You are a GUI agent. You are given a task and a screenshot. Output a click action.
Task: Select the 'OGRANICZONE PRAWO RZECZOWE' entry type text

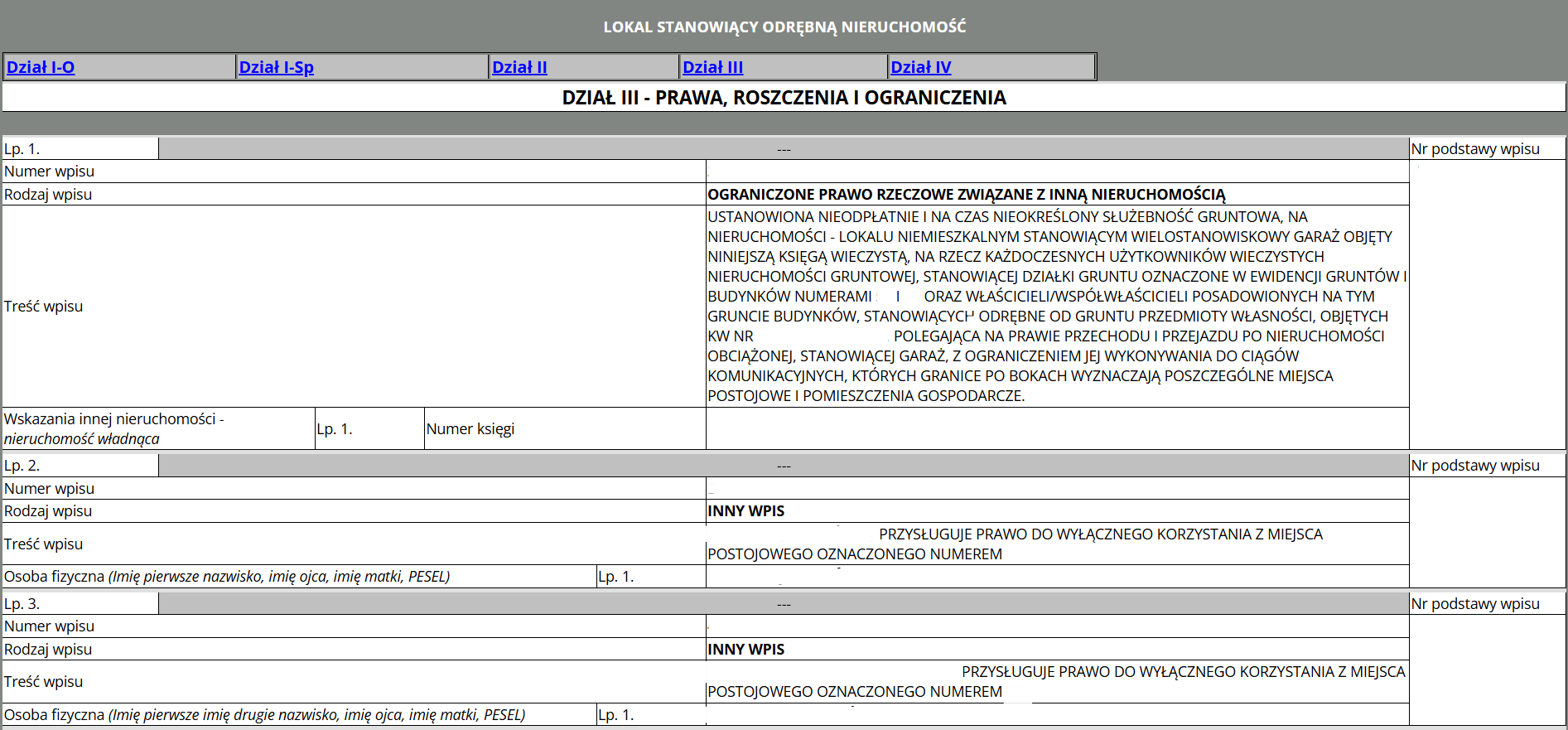click(x=966, y=195)
